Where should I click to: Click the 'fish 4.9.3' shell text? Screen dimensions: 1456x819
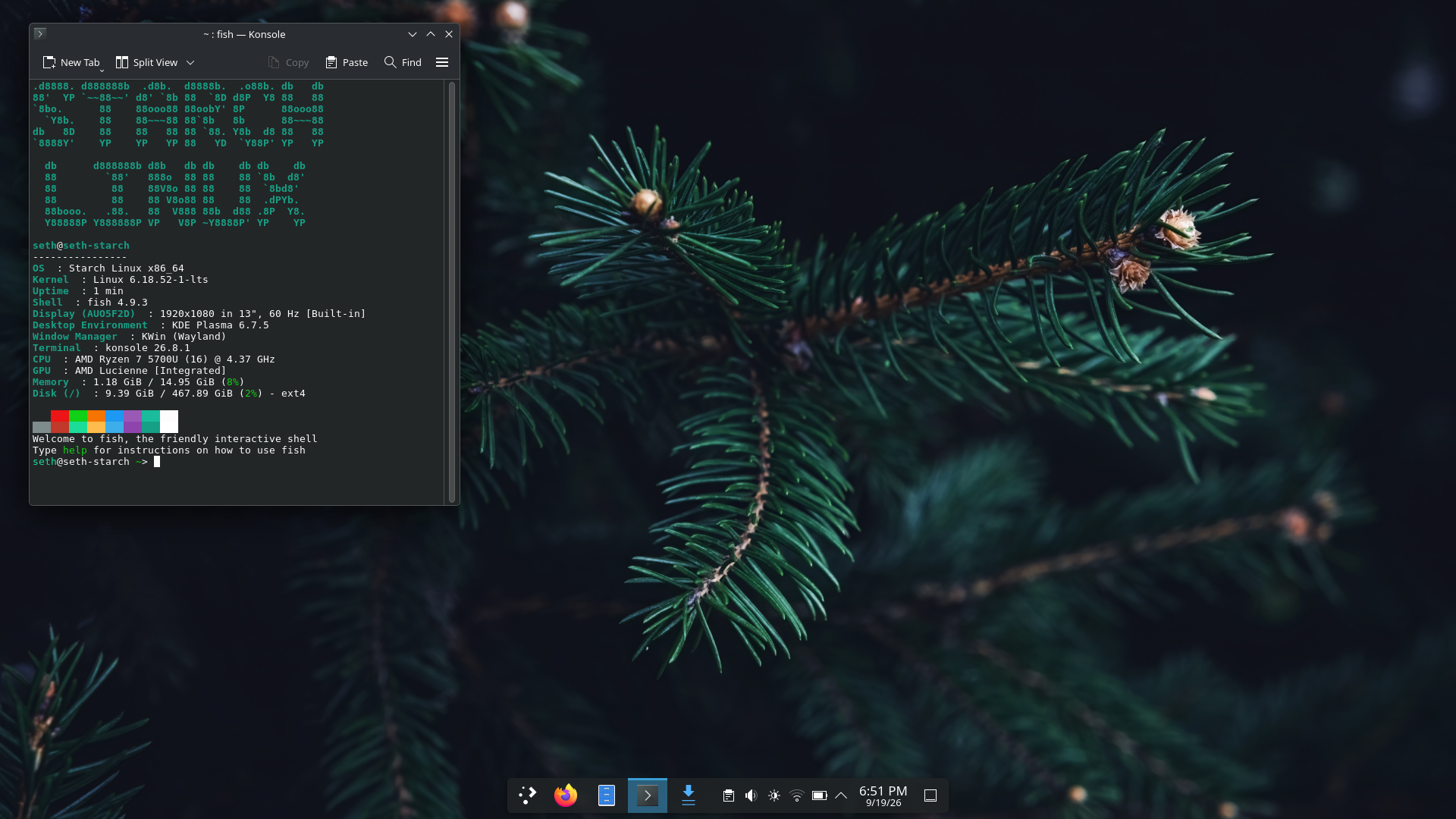click(118, 303)
